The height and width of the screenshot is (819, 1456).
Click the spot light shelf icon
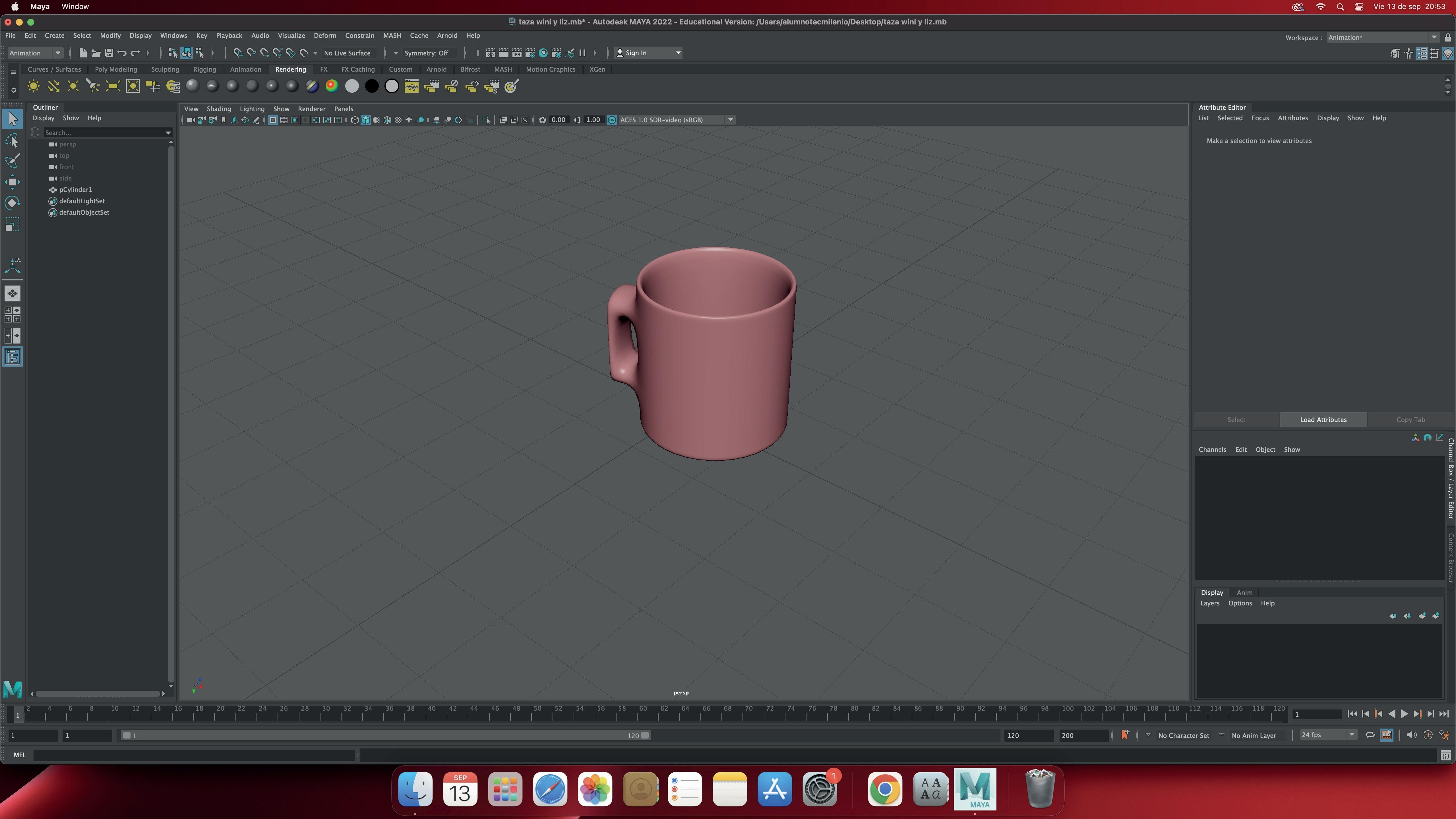tap(93, 86)
